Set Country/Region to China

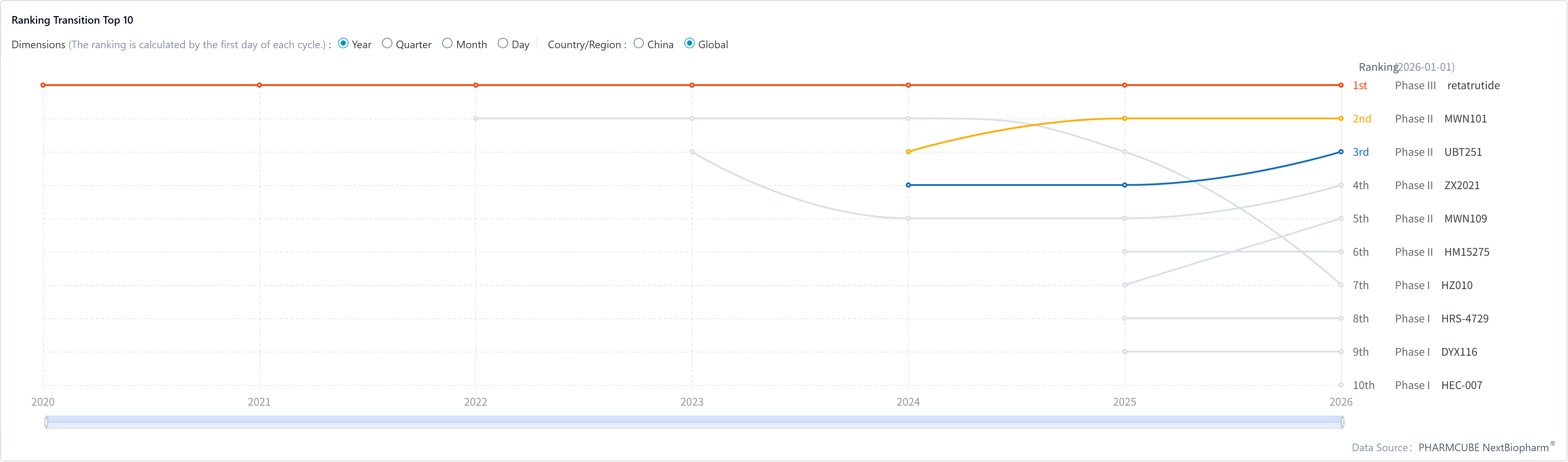(639, 44)
